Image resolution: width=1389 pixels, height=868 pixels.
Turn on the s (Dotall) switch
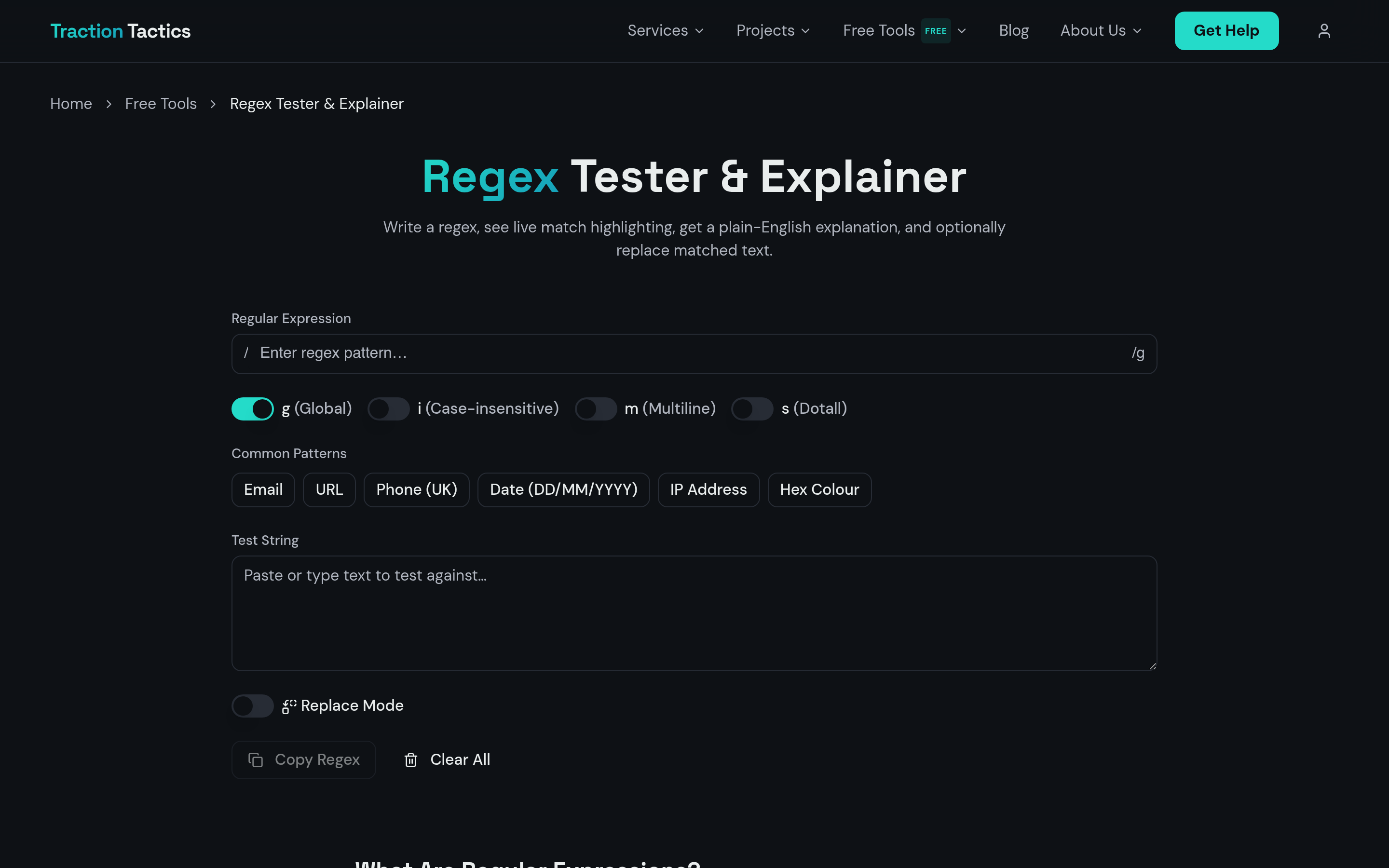click(752, 409)
